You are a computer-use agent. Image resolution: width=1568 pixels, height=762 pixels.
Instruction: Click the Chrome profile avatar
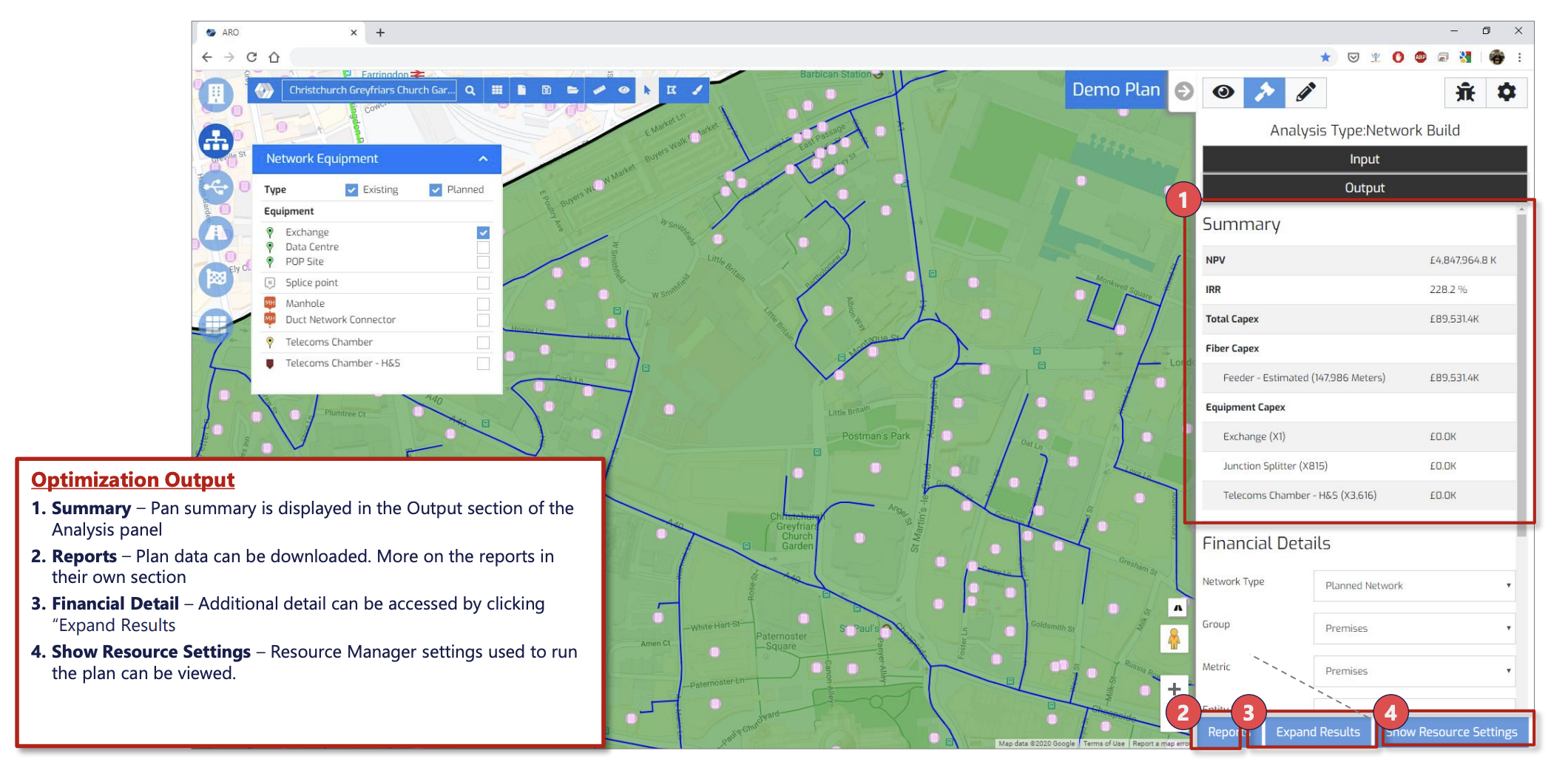coord(1497,57)
